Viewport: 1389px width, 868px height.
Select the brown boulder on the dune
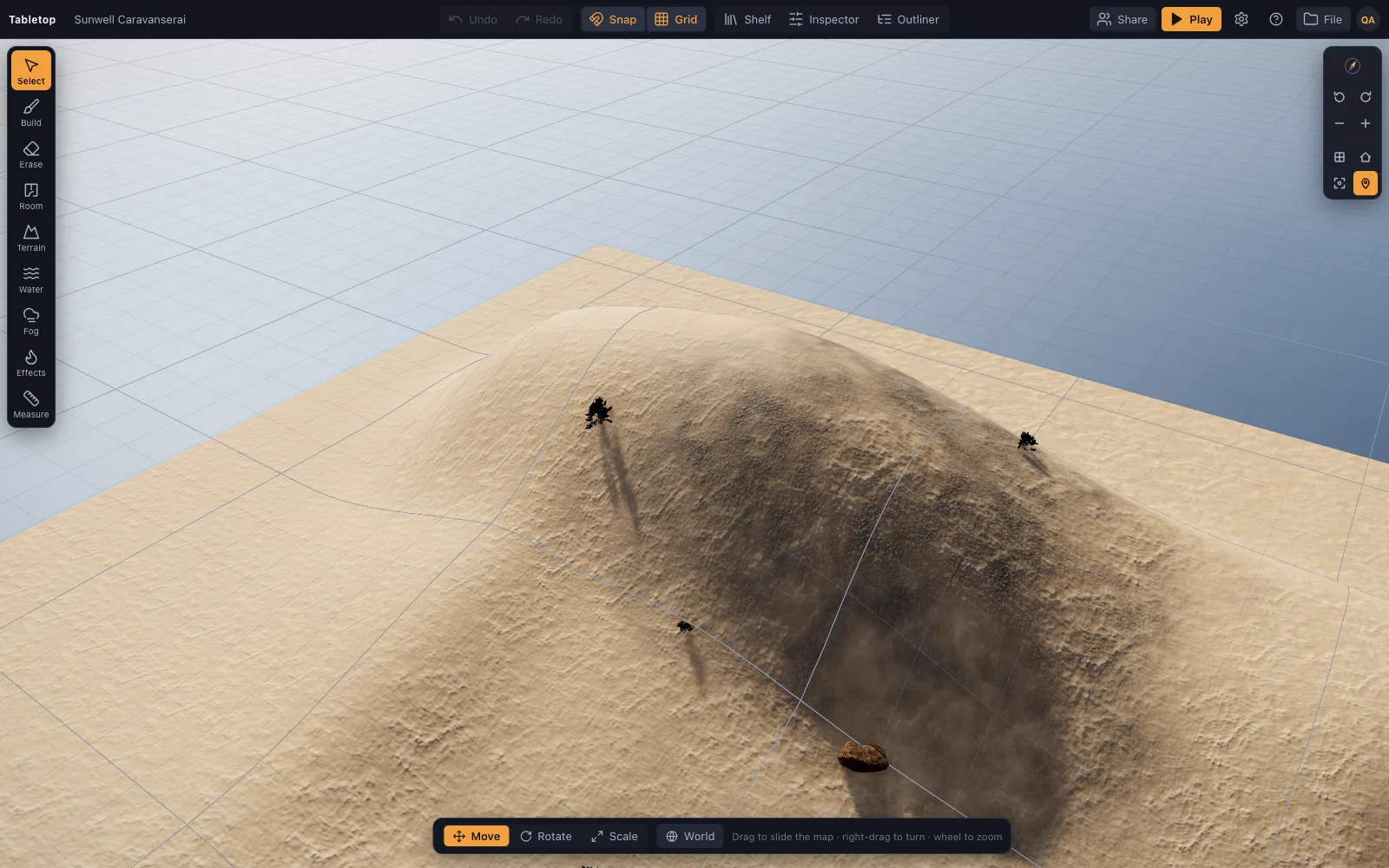(x=863, y=757)
